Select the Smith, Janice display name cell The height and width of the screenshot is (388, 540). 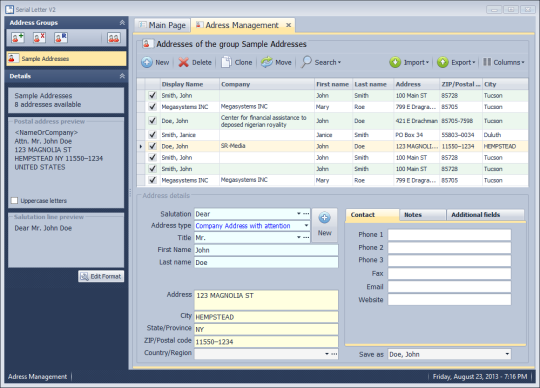pos(190,135)
